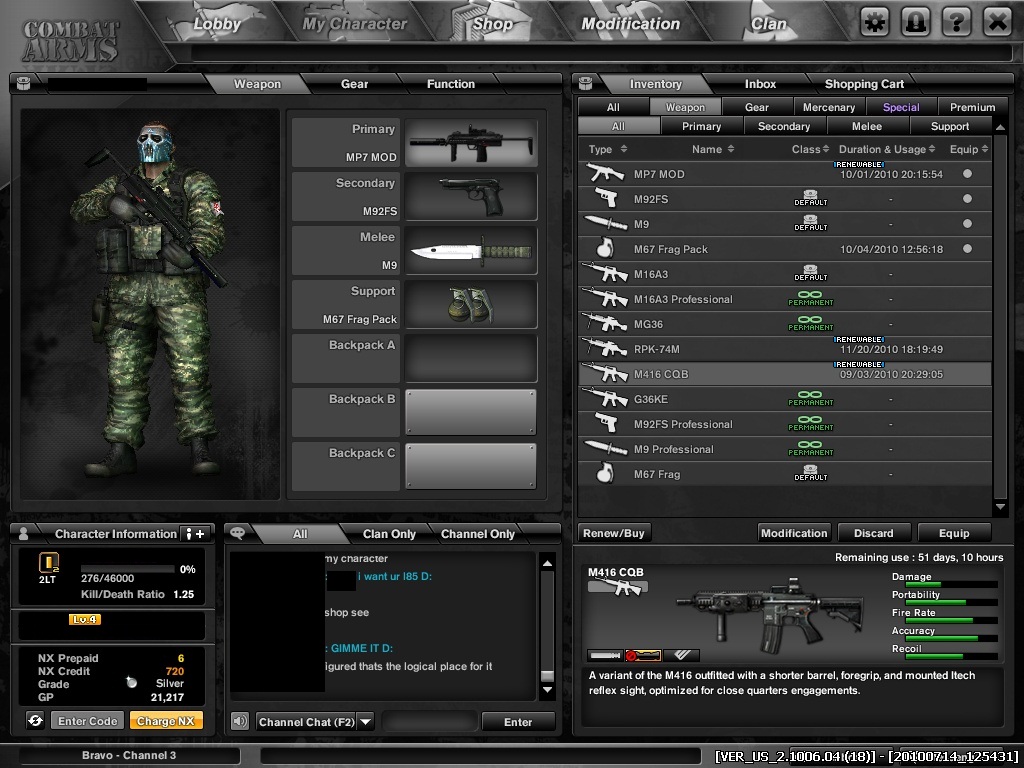Click the M16A3 Professional rifle icon
The height and width of the screenshot is (768, 1024).
click(x=605, y=298)
